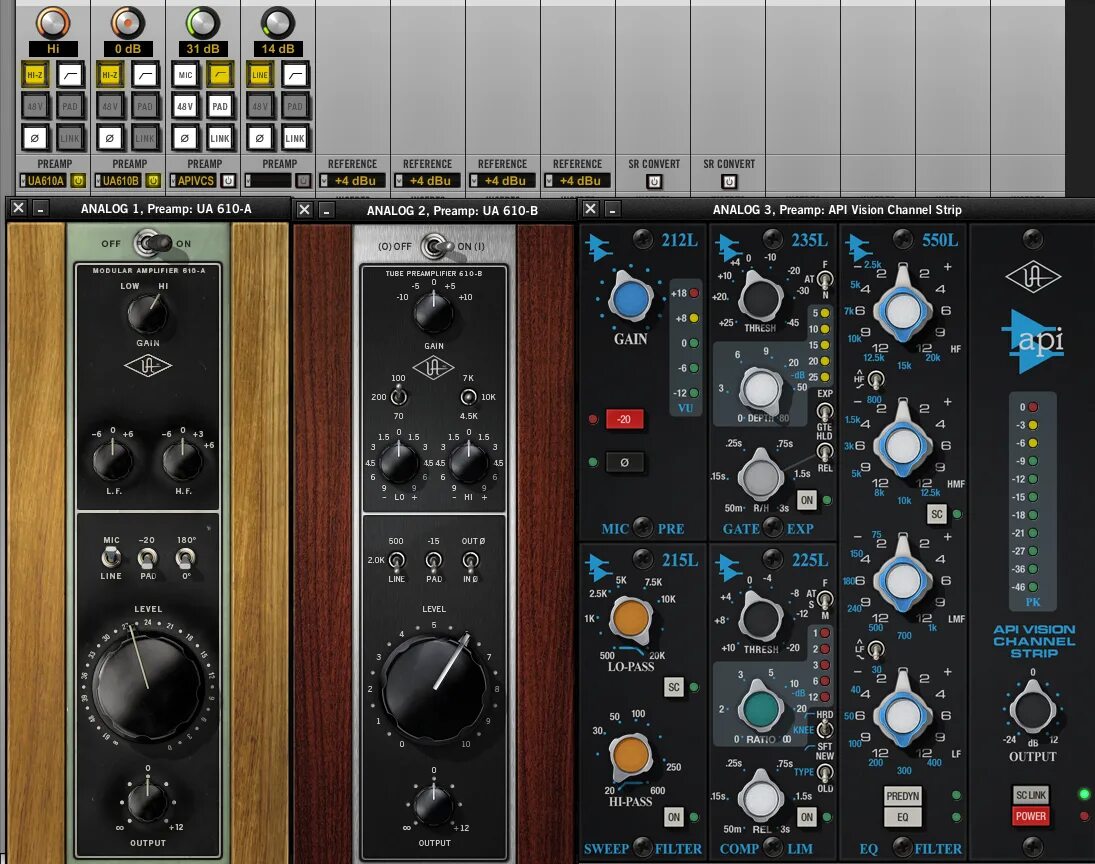Click SC LINK button on API Vision

[x=1031, y=795]
